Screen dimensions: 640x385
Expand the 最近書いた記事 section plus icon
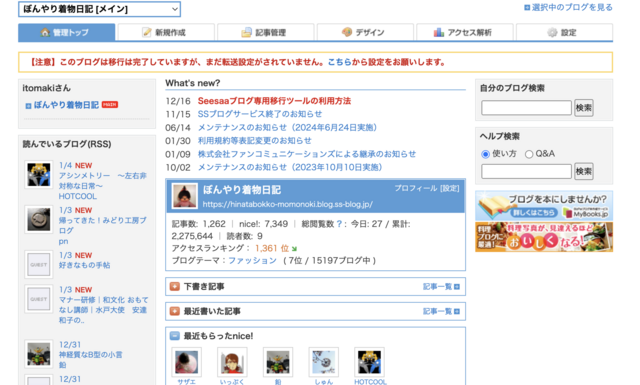click(x=175, y=312)
